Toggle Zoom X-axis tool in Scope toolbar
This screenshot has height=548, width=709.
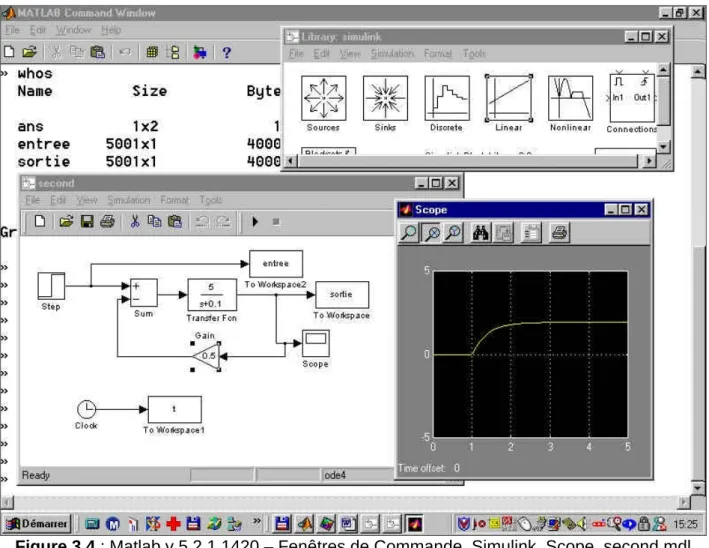coord(433,233)
